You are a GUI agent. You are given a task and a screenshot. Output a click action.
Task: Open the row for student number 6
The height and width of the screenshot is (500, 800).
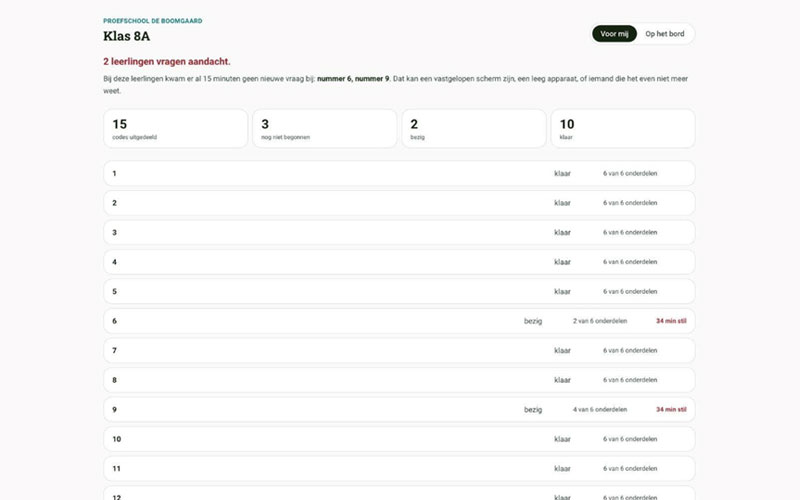(x=399, y=321)
